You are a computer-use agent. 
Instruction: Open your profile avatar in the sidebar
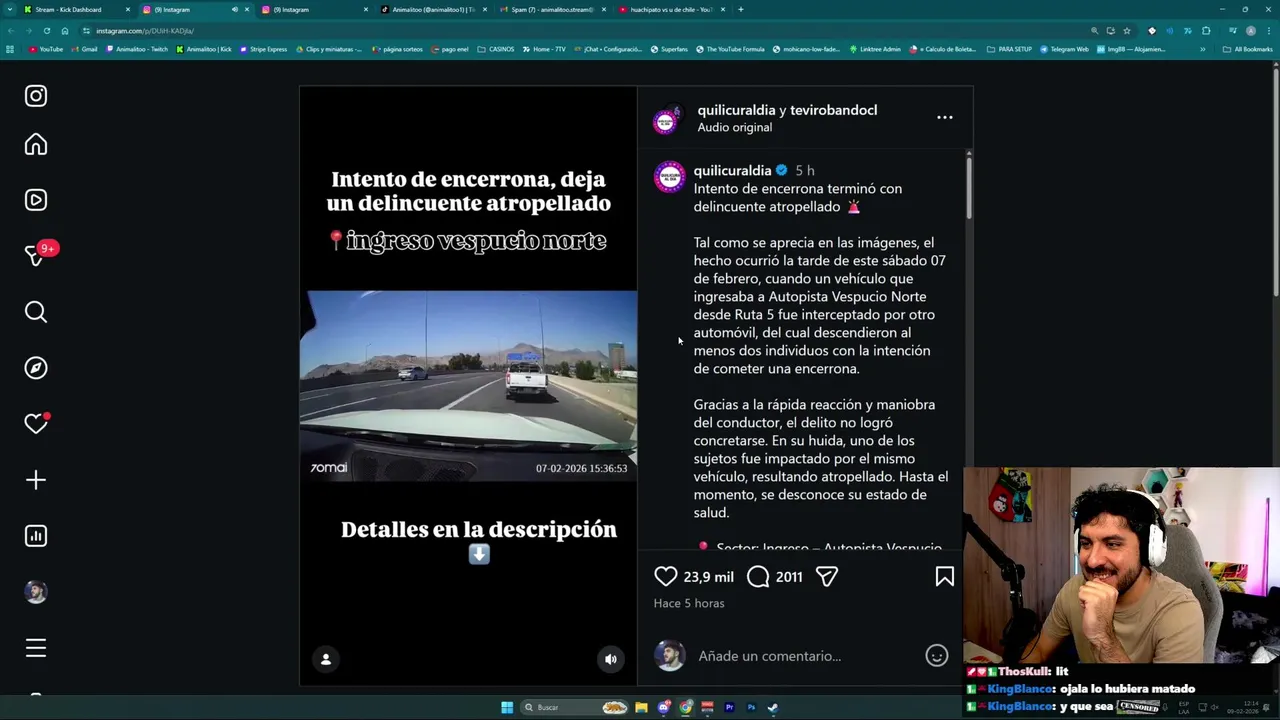point(36,592)
